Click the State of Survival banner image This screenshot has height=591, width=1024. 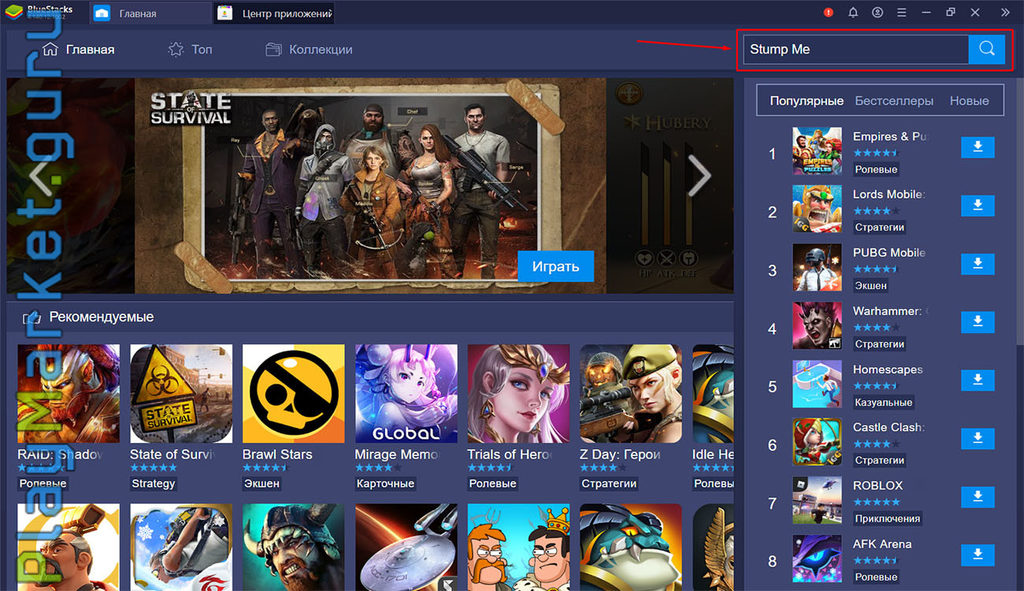pos(370,185)
